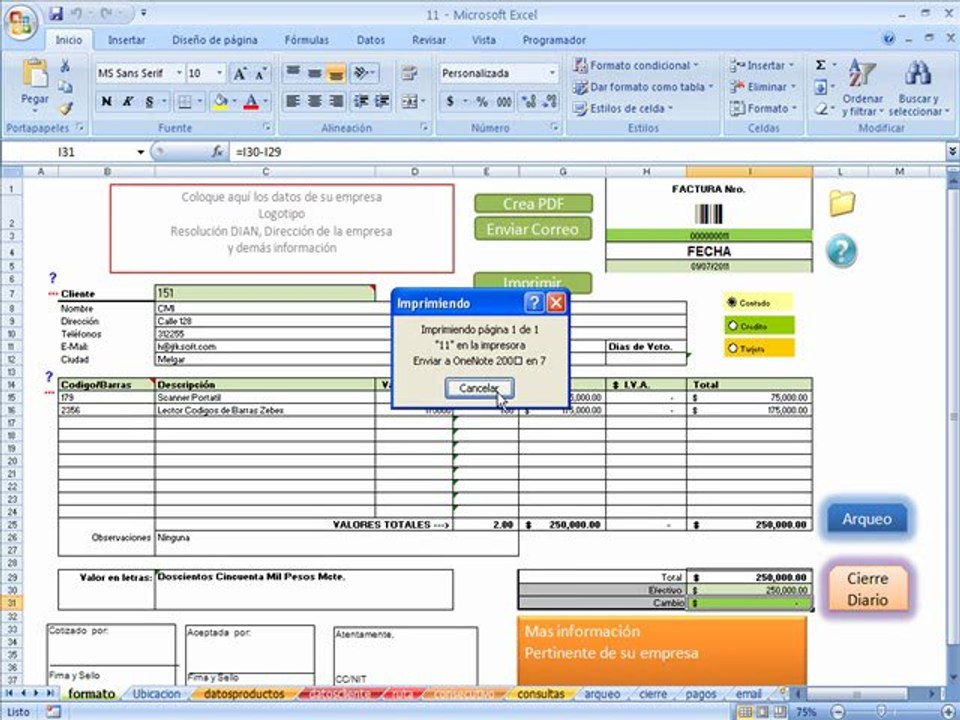Image resolution: width=960 pixels, height=720 pixels.
Task: Switch to the datosproductos sheet tab
Action: pyautogui.click(x=244, y=694)
